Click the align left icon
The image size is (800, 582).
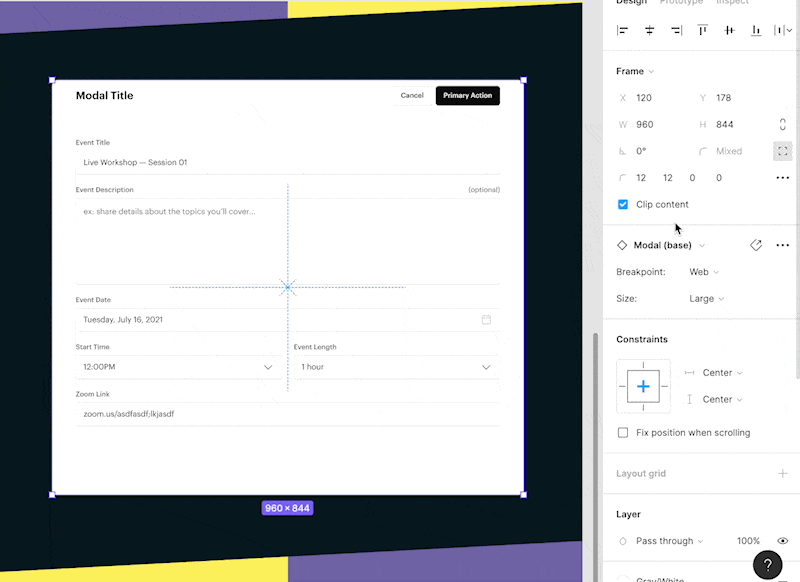[623, 31]
